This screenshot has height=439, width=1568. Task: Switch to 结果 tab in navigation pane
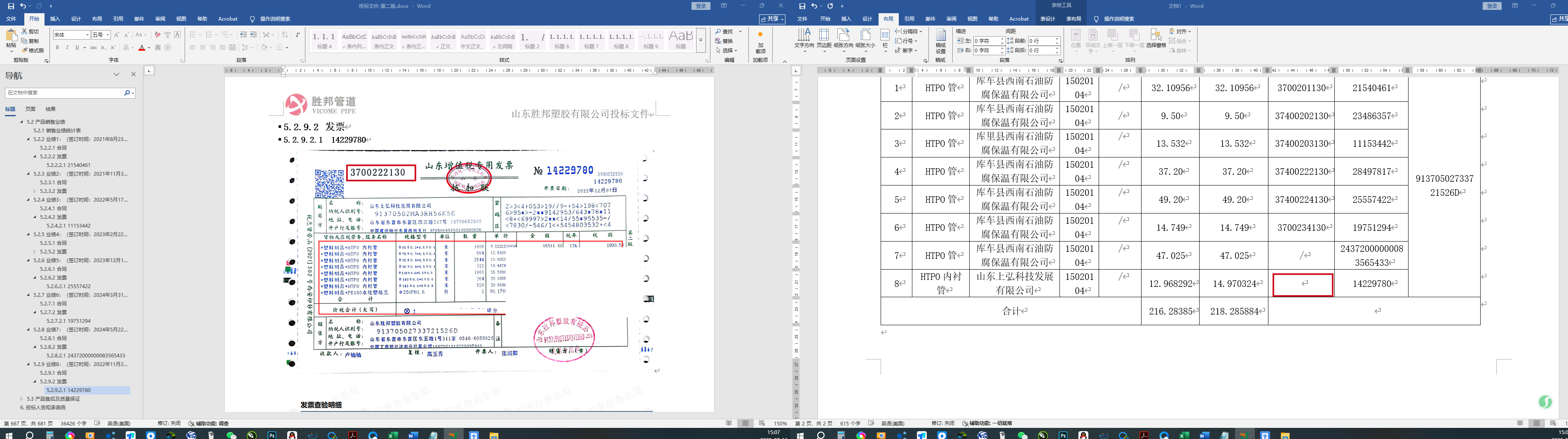pos(51,109)
